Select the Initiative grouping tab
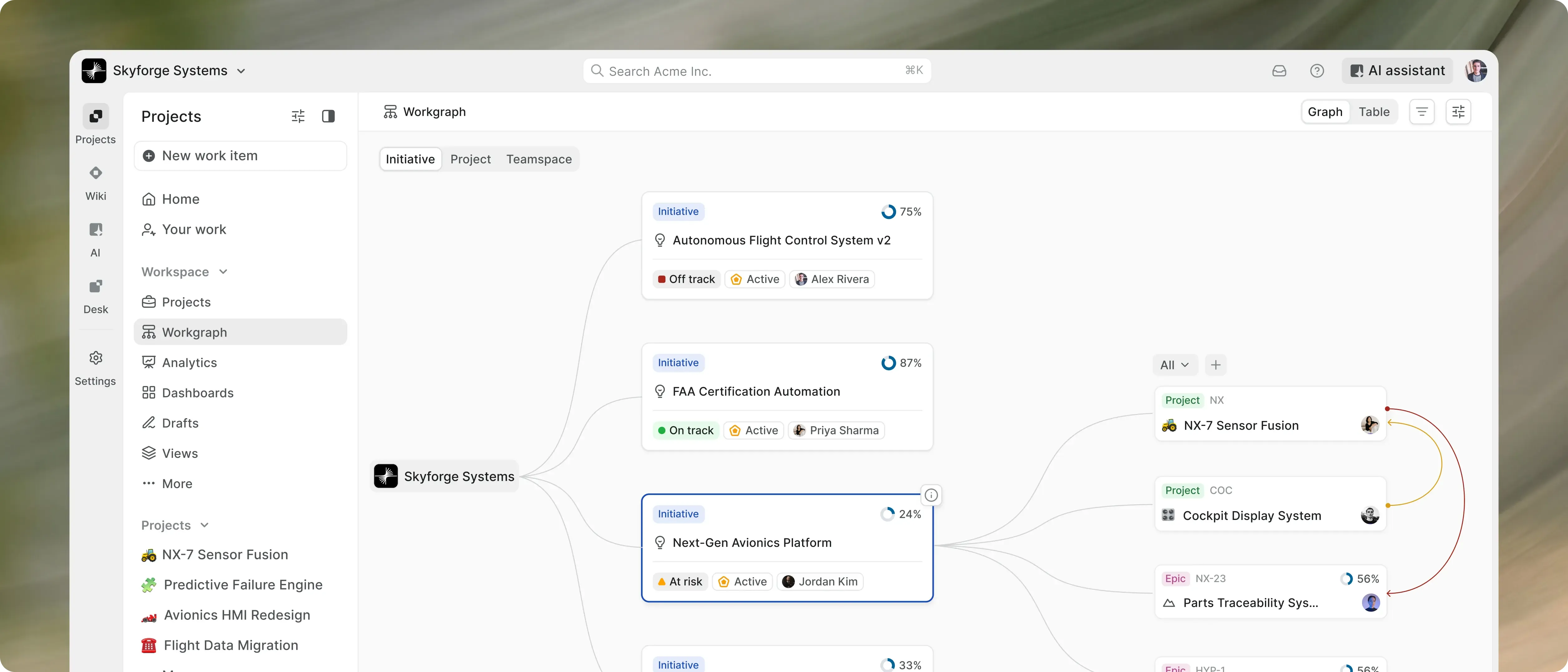Viewport: 1568px width, 672px height. [x=410, y=159]
